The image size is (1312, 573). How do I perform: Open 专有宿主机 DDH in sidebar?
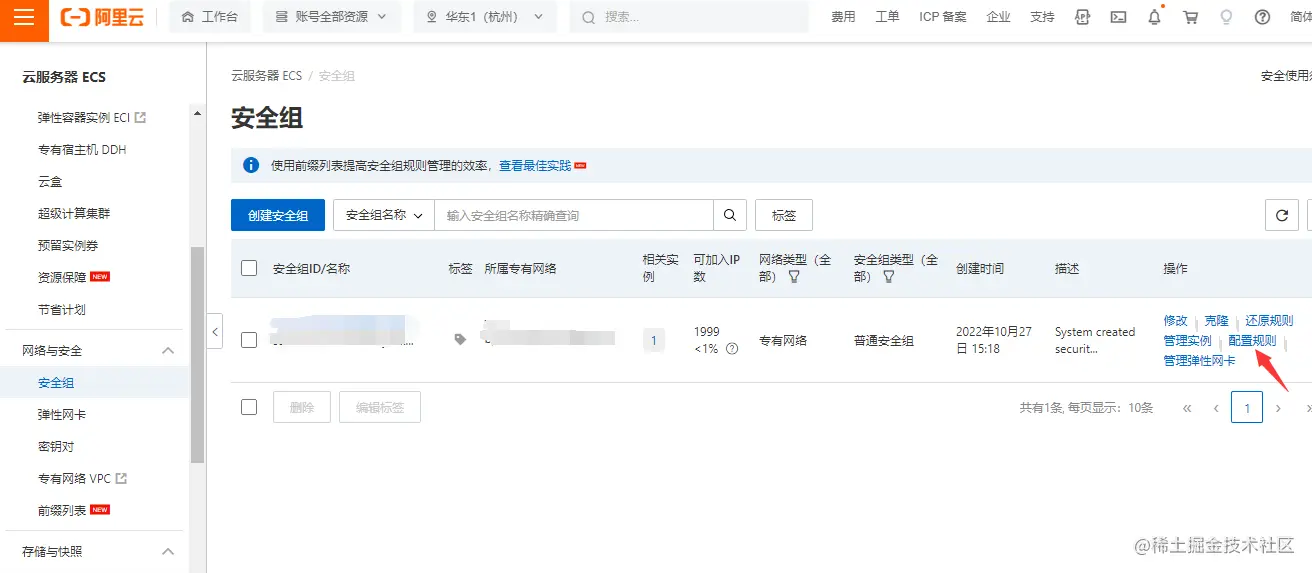tap(82, 150)
